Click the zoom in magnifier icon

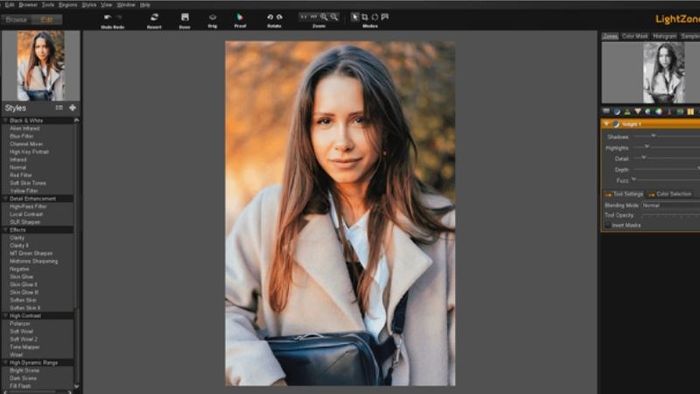click(324, 17)
